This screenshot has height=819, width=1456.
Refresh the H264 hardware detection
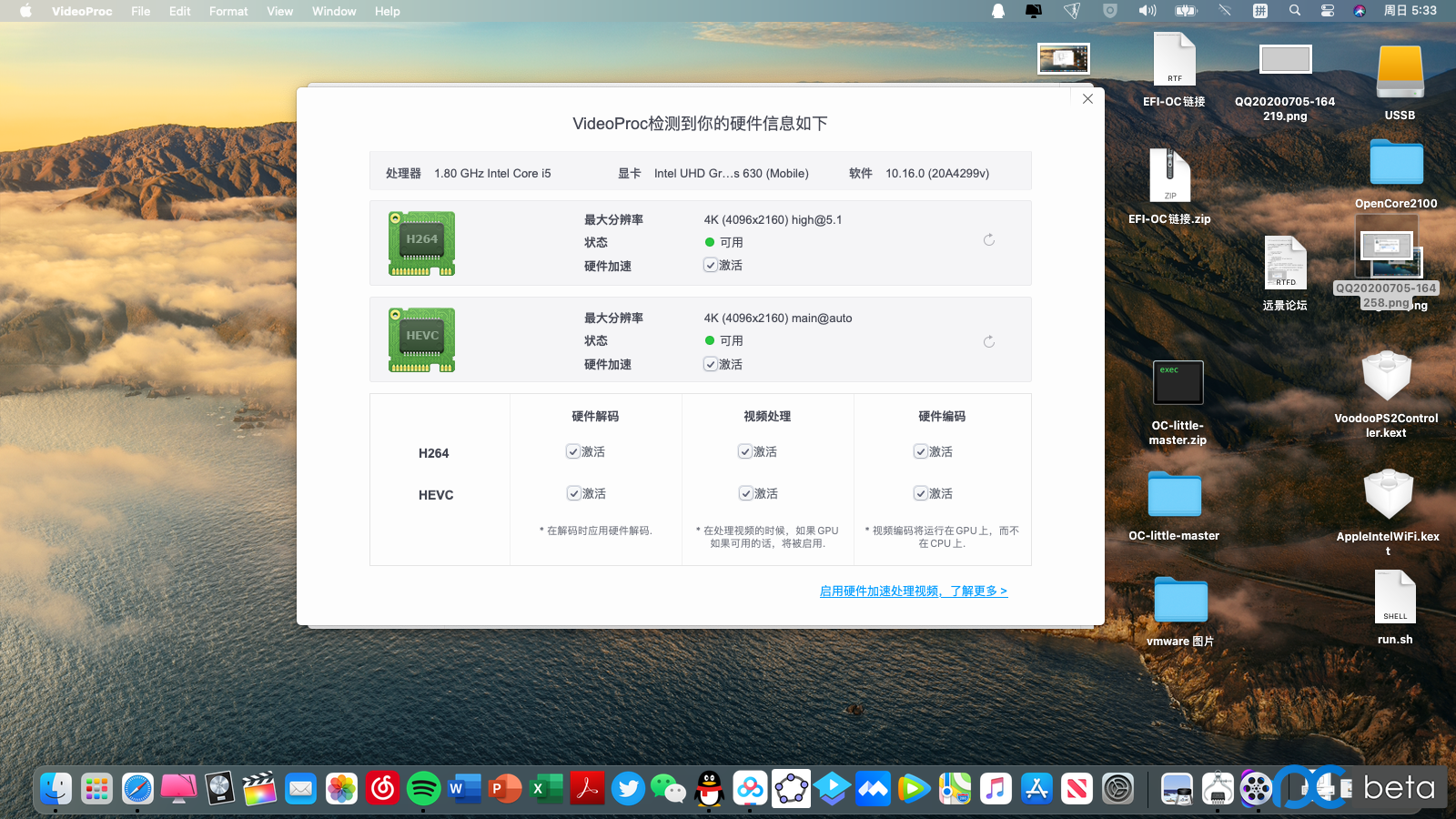tap(988, 240)
